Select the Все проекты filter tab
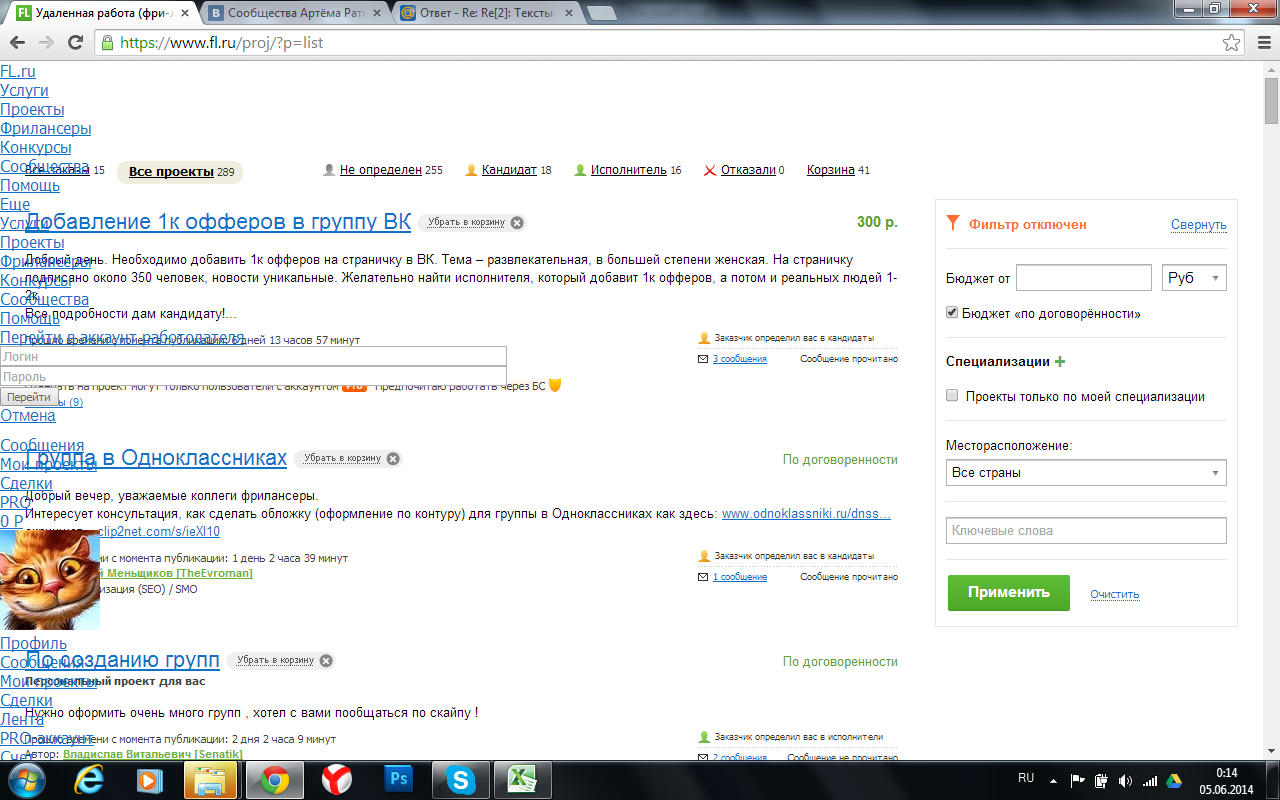The height and width of the screenshot is (800, 1280). (x=181, y=172)
